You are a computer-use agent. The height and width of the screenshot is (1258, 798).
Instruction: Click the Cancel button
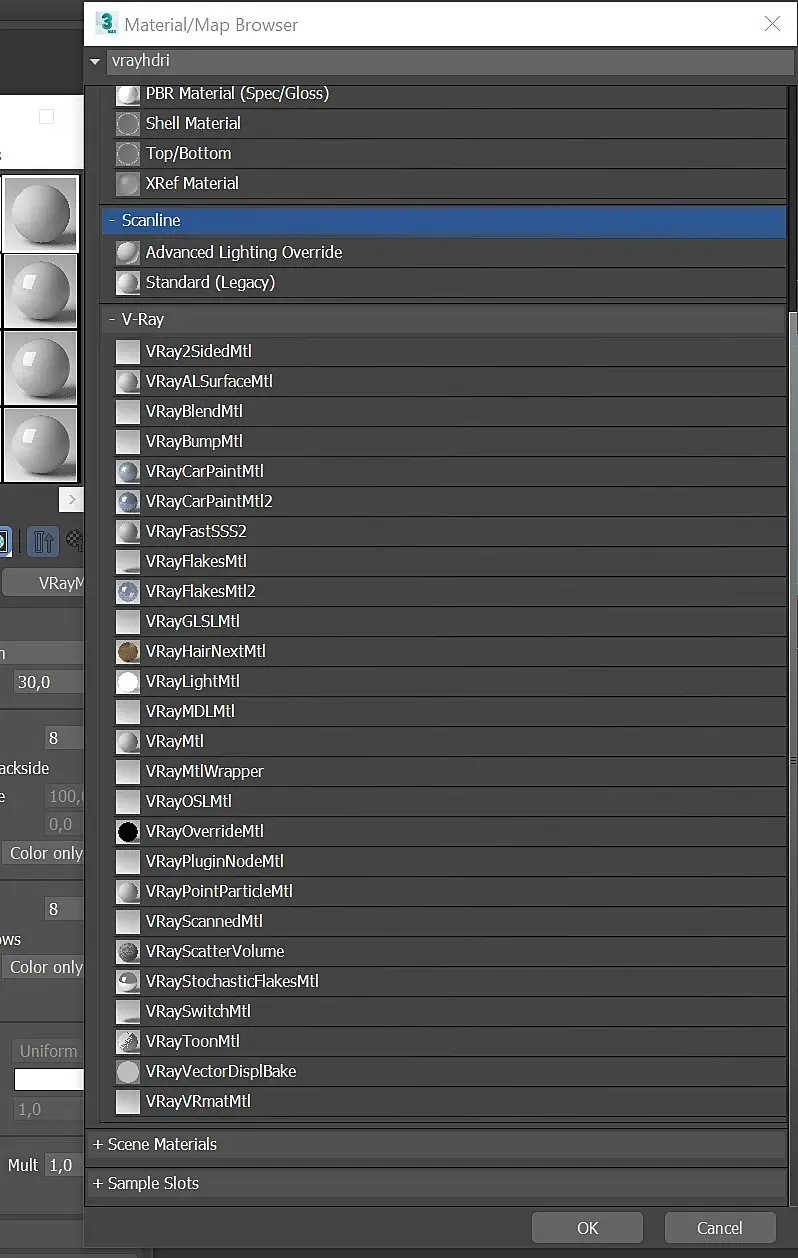720,1228
